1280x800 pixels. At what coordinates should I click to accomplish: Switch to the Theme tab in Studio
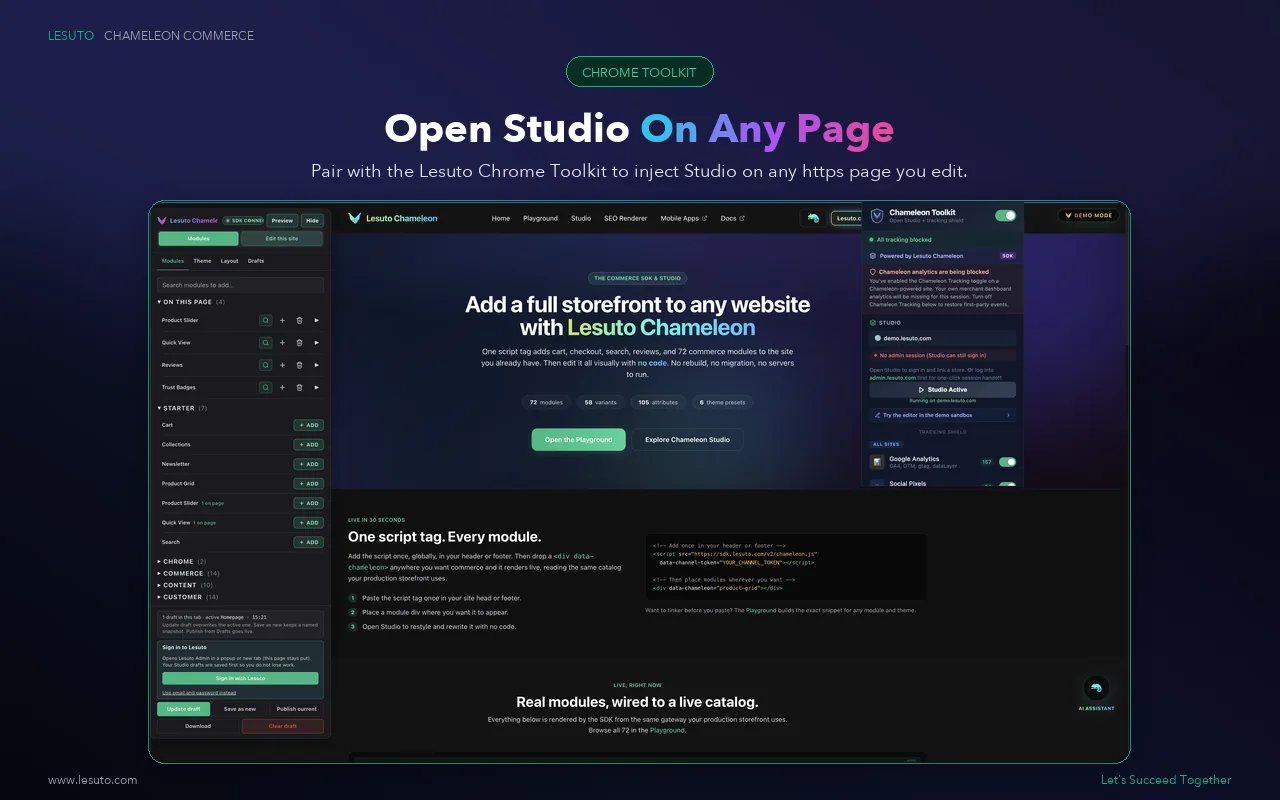[202, 261]
